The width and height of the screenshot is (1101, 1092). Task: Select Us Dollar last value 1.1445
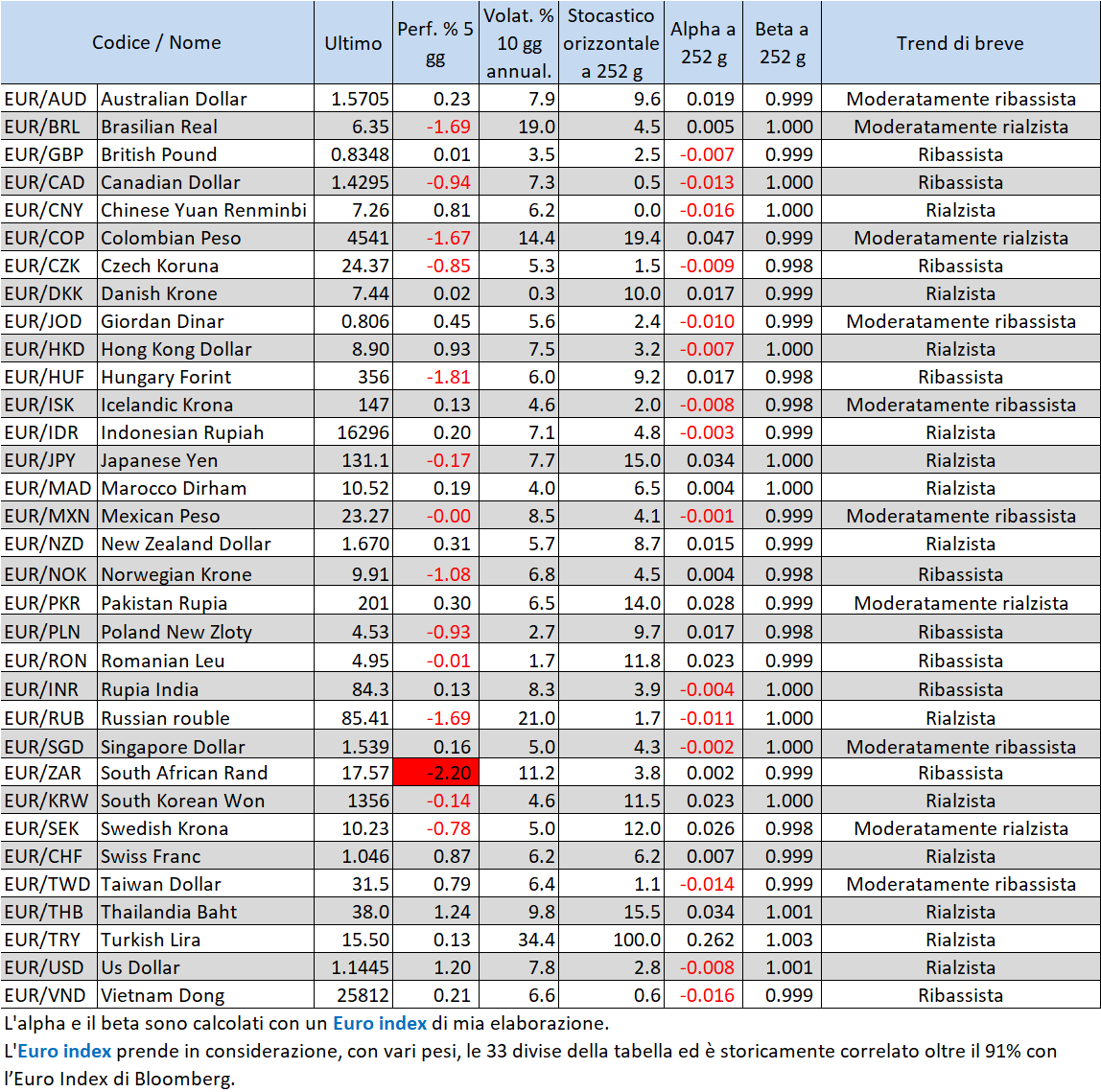pyautogui.click(x=353, y=967)
